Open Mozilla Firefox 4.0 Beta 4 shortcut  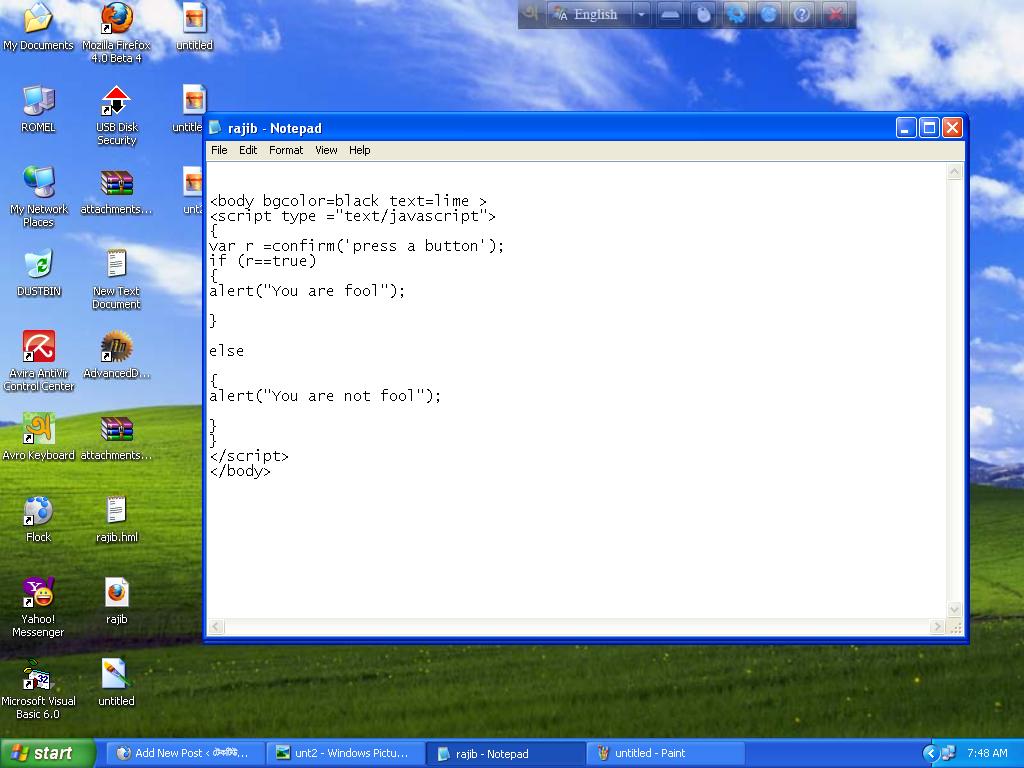(116, 20)
